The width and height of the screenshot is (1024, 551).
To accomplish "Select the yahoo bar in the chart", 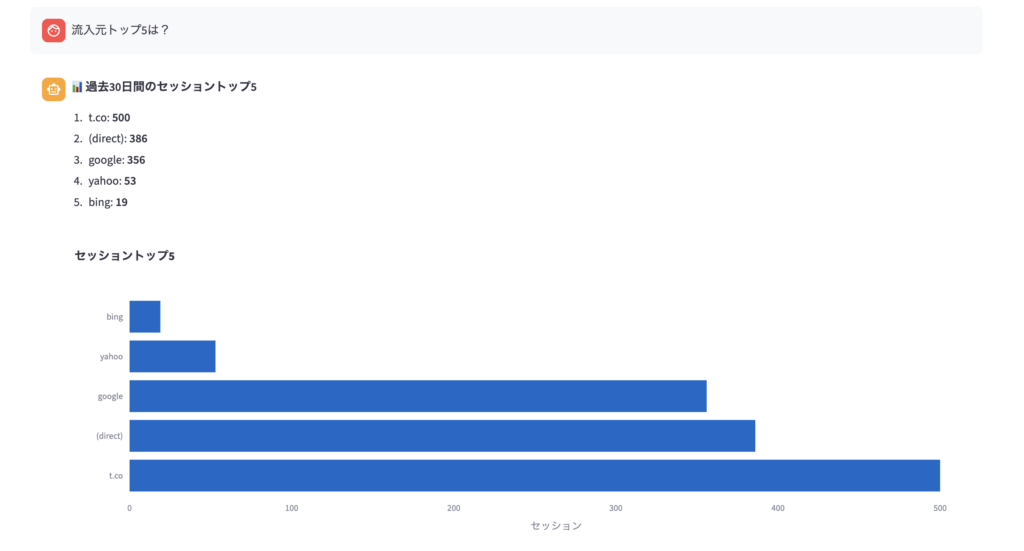I will point(172,356).
